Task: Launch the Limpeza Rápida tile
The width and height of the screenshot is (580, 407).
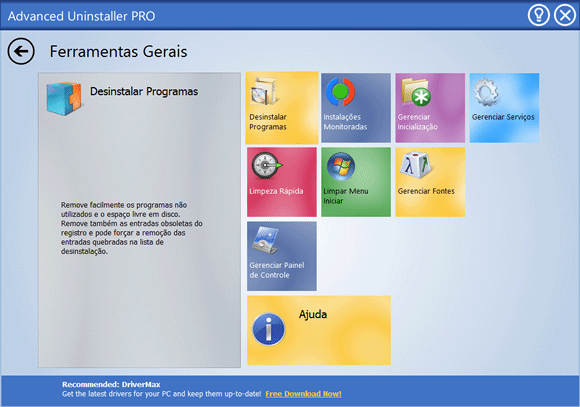Action: point(282,182)
